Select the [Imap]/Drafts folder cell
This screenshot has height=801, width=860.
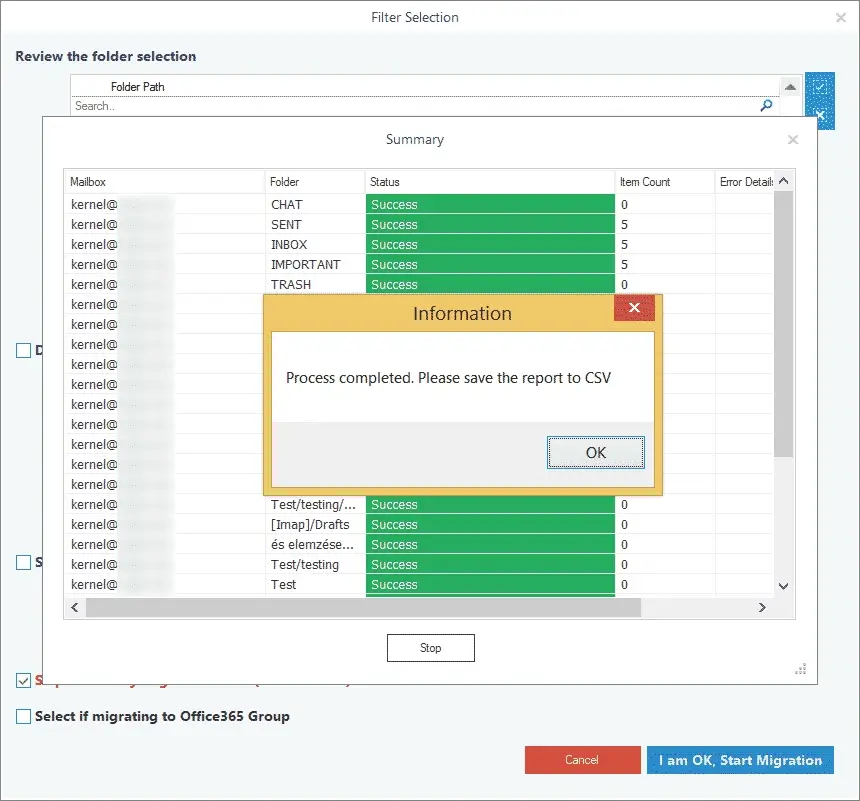click(315, 524)
